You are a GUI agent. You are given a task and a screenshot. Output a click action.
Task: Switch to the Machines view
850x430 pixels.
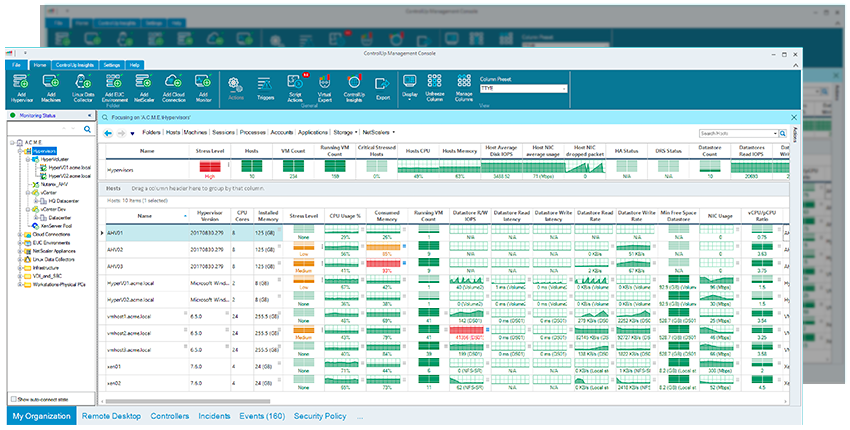(196, 132)
